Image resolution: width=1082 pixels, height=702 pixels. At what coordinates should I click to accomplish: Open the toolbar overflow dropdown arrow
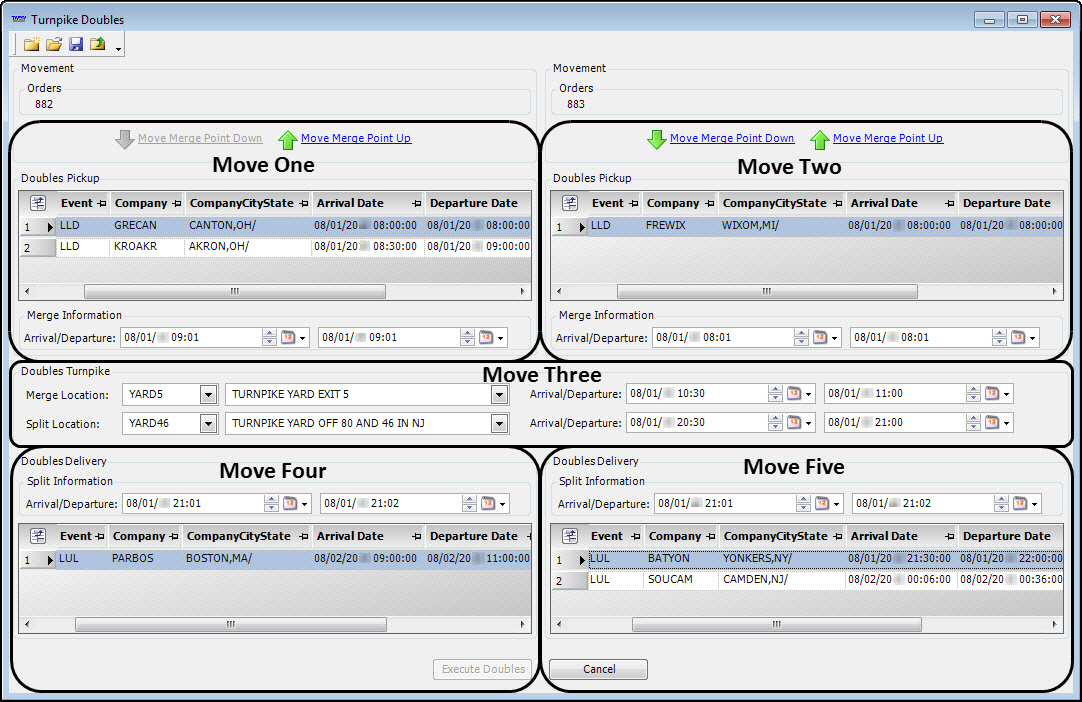click(119, 49)
